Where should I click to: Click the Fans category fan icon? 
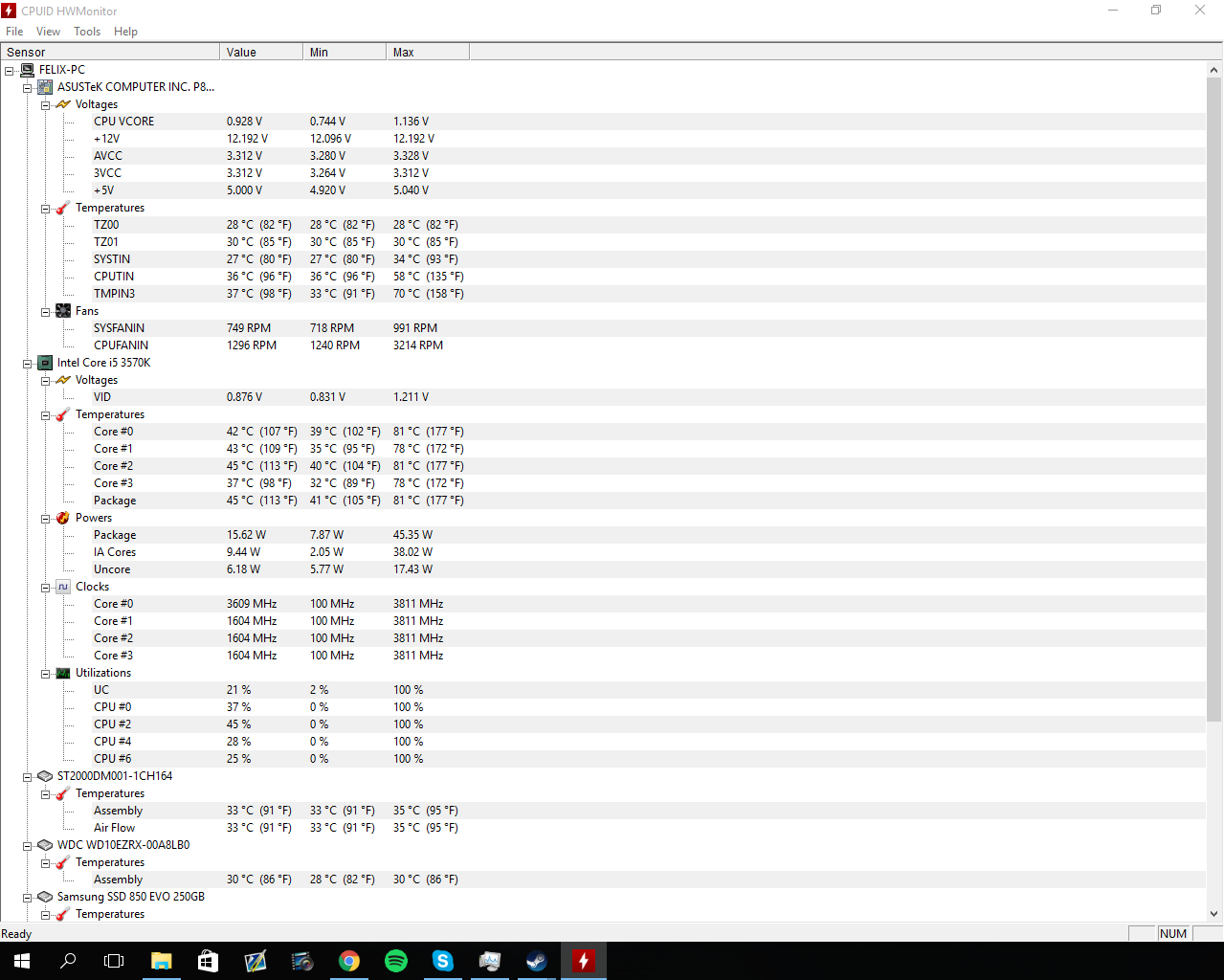point(63,311)
